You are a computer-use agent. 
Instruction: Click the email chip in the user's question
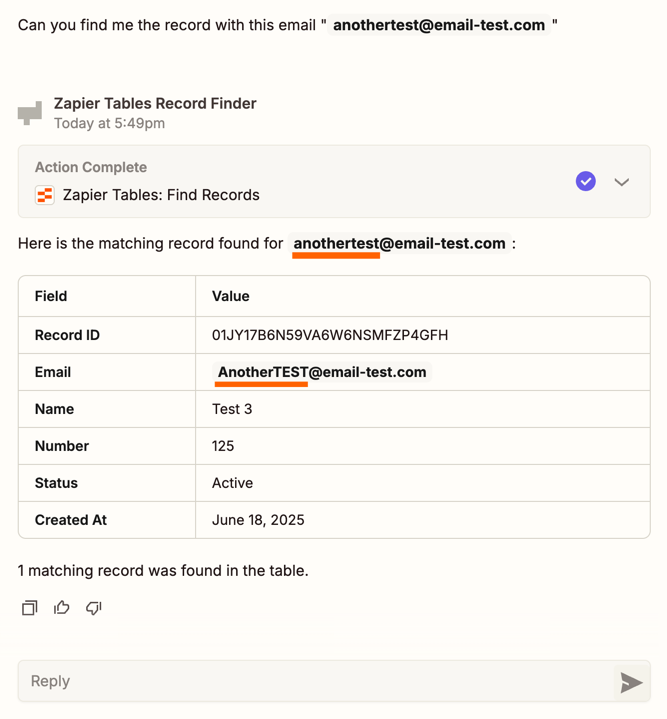(439, 25)
